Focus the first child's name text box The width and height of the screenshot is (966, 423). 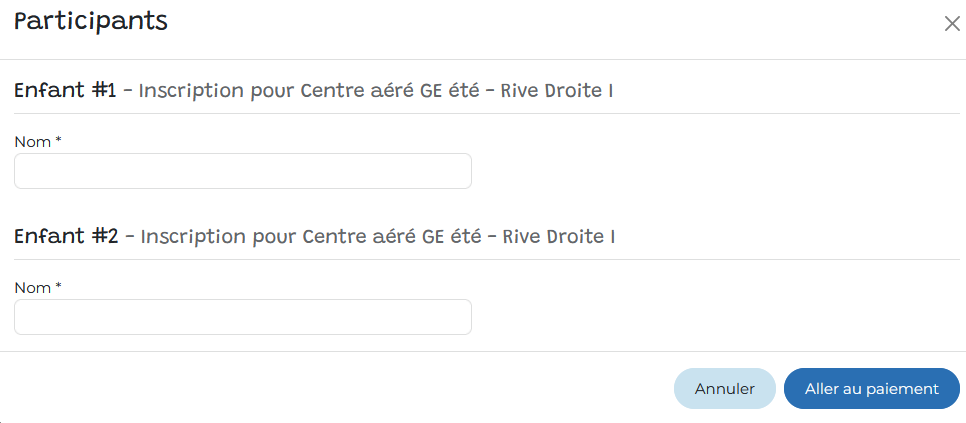(242, 171)
